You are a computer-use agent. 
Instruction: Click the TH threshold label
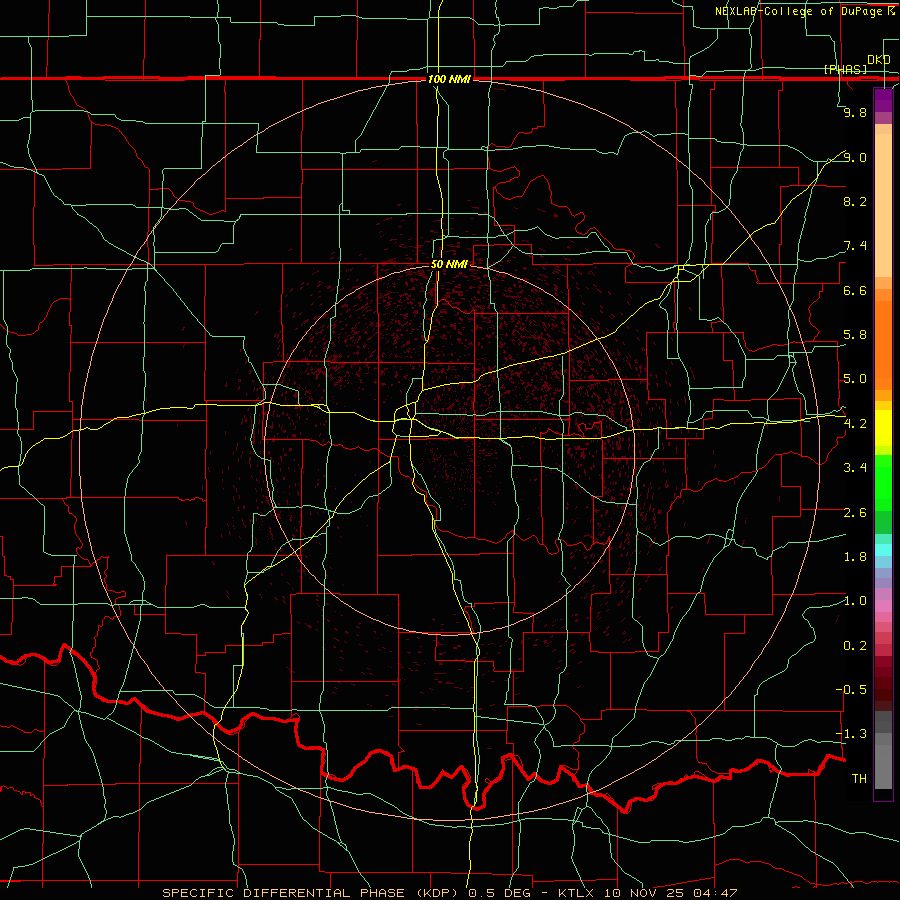pyautogui.click(x=859, y=779)
